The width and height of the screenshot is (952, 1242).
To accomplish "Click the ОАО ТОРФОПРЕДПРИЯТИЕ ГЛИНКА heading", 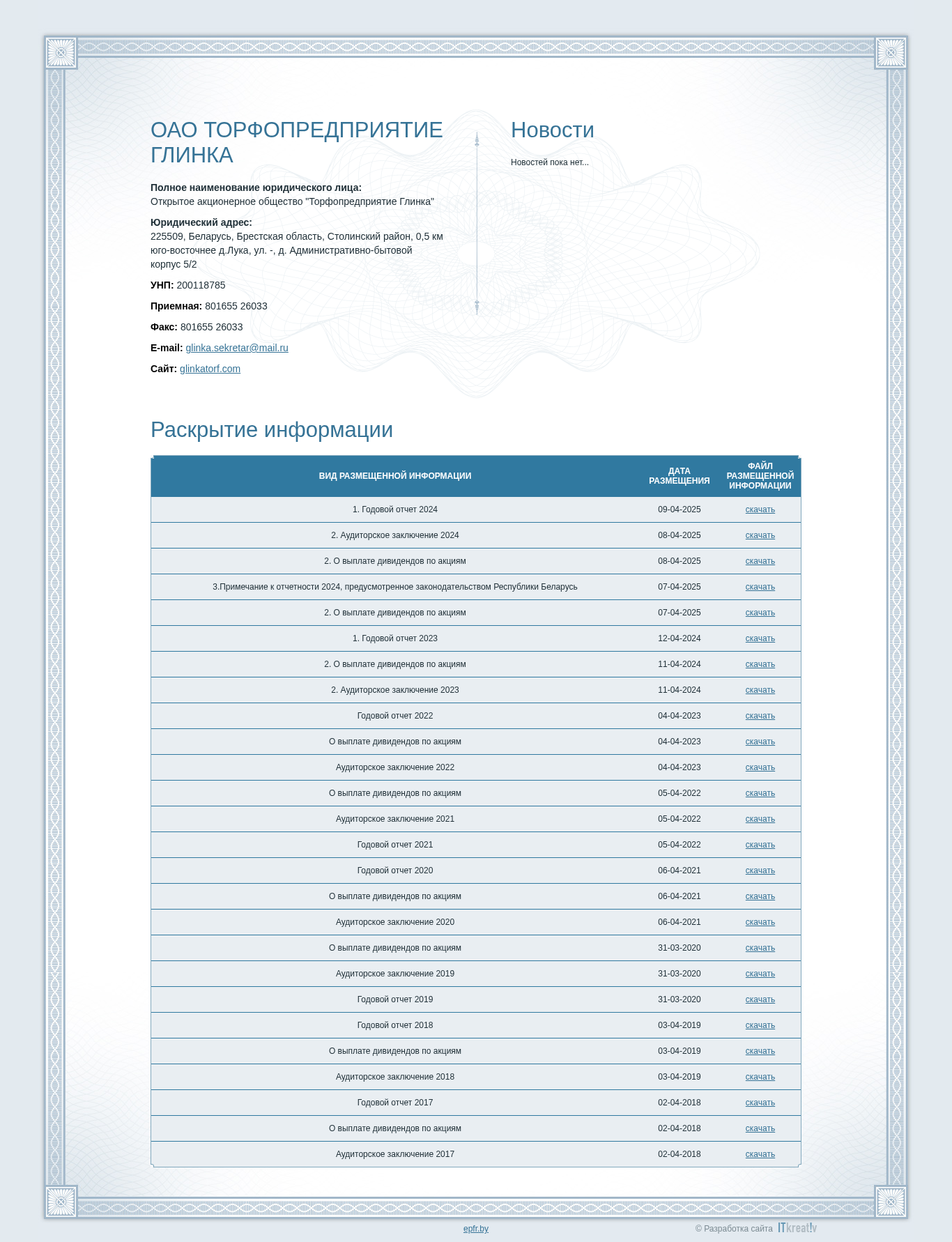I will pyautogui.click(x=297, y=142).
